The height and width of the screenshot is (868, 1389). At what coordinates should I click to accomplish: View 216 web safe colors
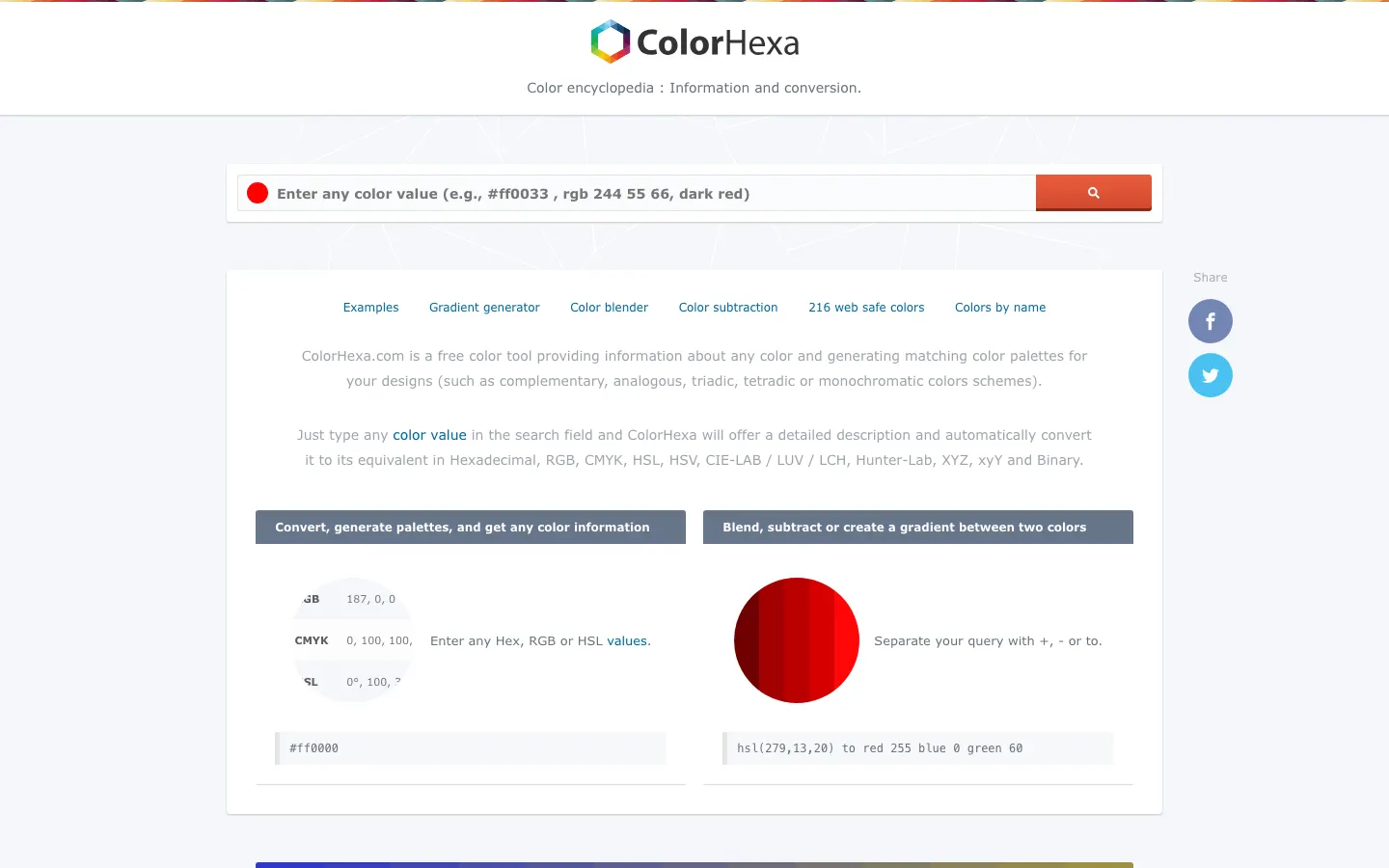coord(866,308)
